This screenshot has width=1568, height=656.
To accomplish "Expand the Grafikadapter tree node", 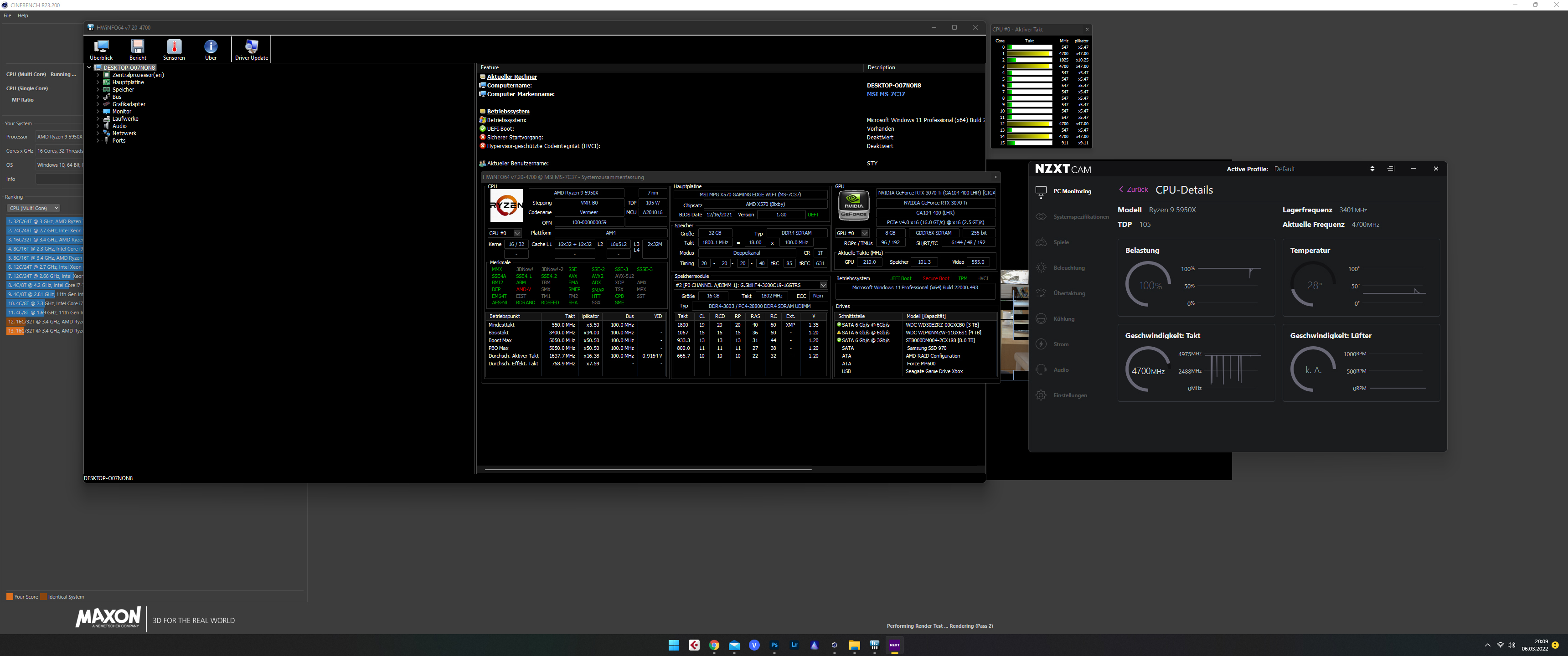I will coord(98,104).
